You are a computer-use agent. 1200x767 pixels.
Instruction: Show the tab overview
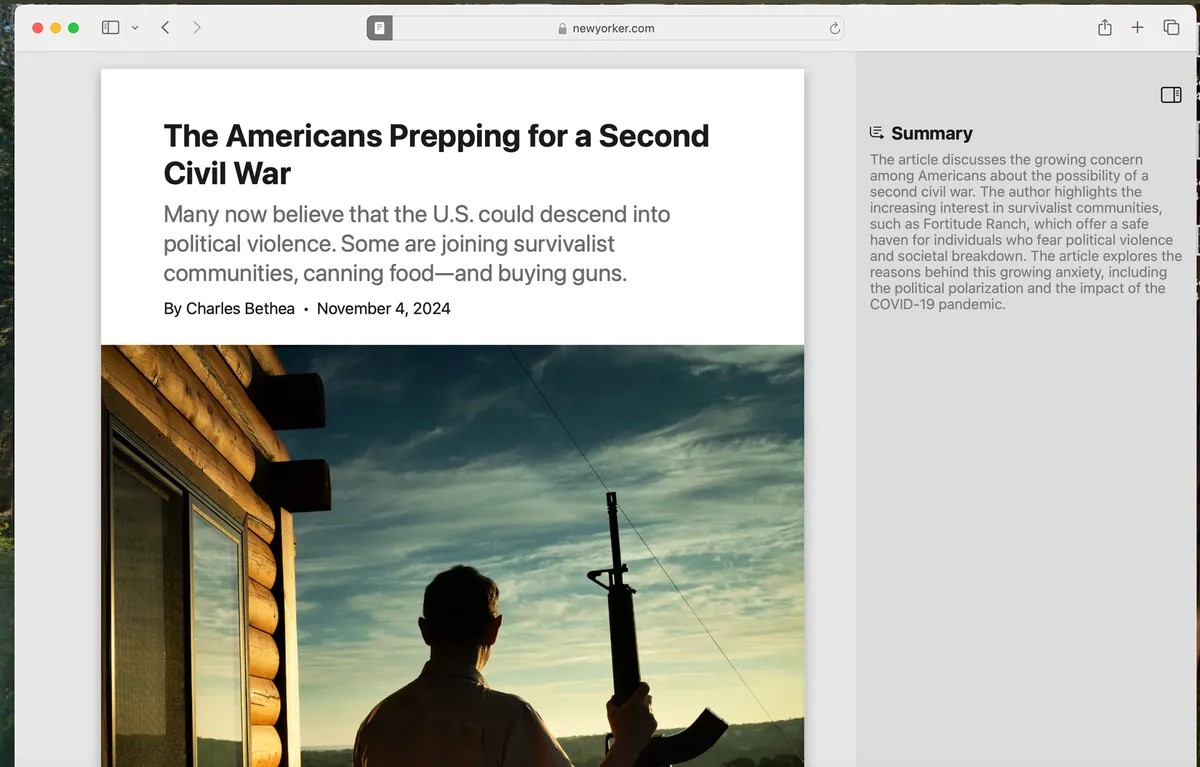pyautogui.click(x=1171, y=28)
